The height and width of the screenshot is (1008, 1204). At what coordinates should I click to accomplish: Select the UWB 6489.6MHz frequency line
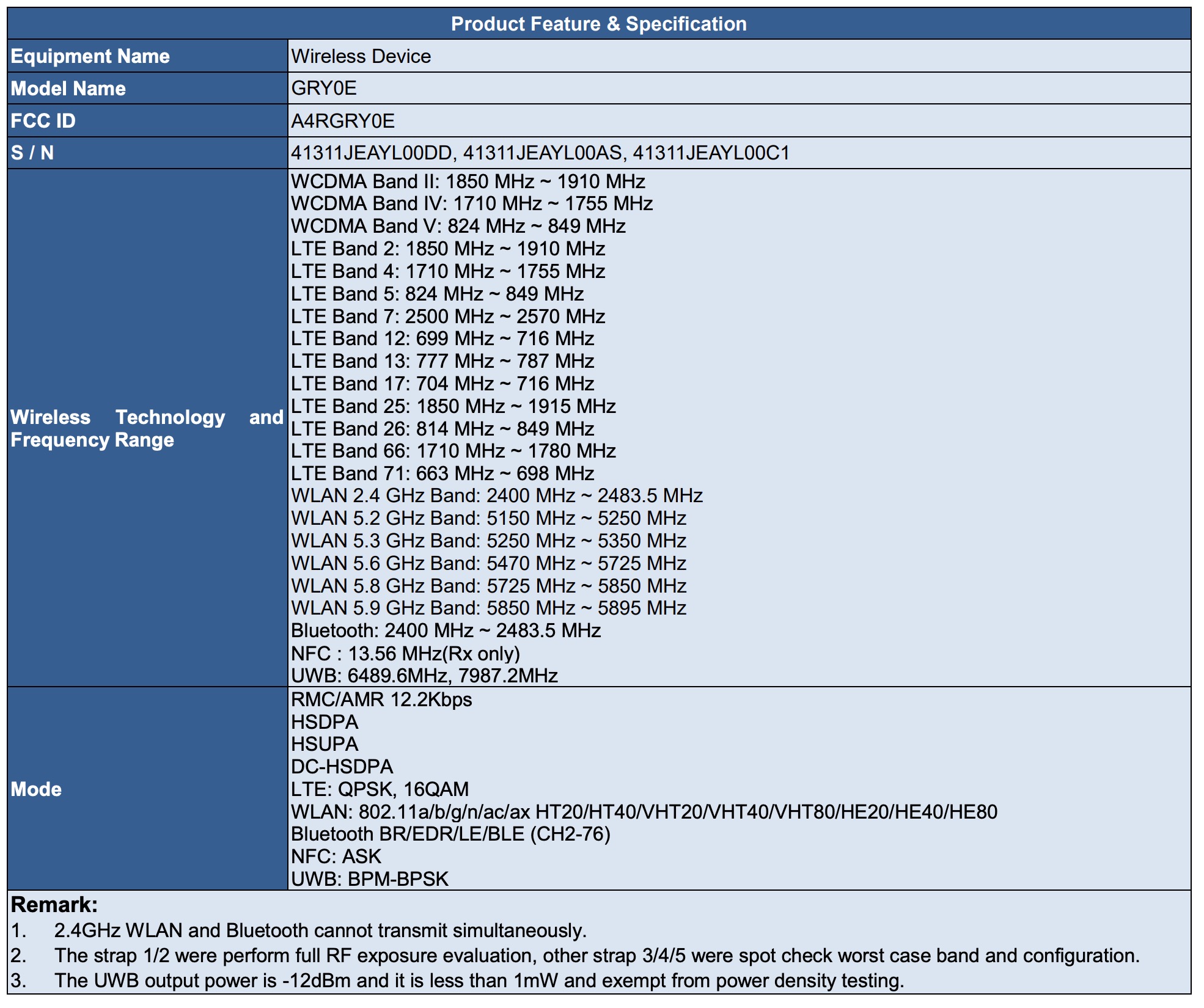425,676
